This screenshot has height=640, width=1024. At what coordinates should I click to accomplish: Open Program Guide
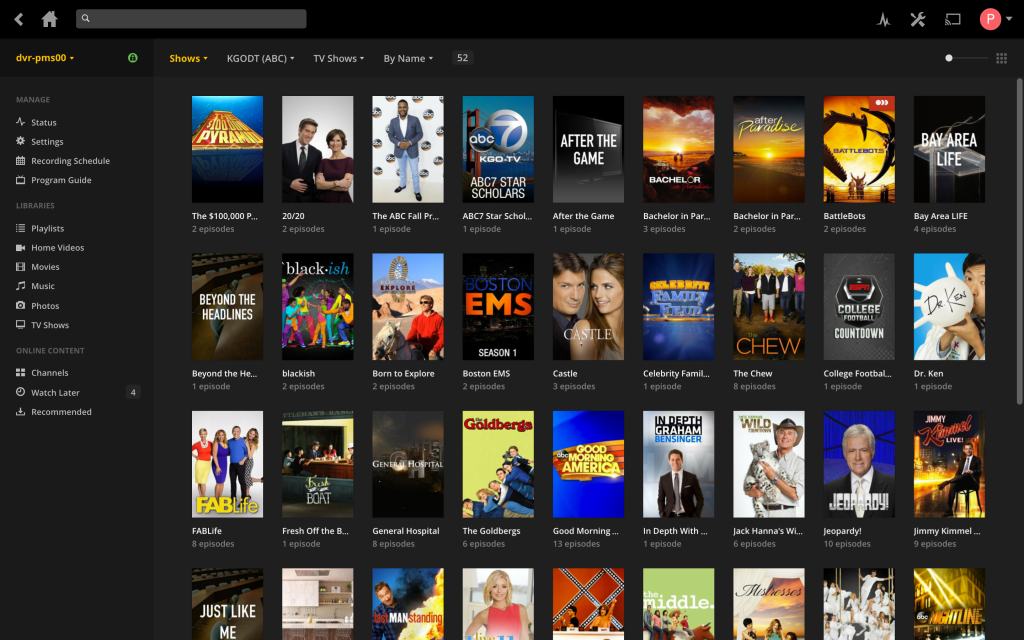click(61, 180)
